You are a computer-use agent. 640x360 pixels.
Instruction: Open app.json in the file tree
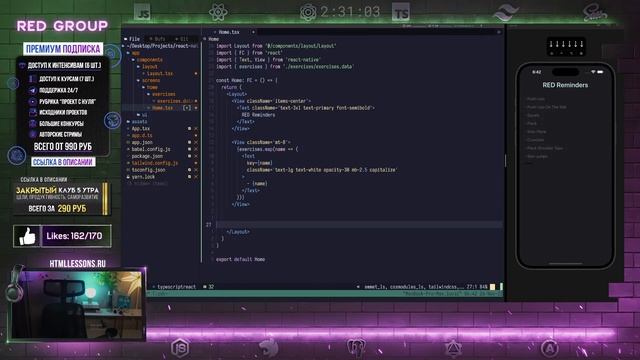click(141, 142)
